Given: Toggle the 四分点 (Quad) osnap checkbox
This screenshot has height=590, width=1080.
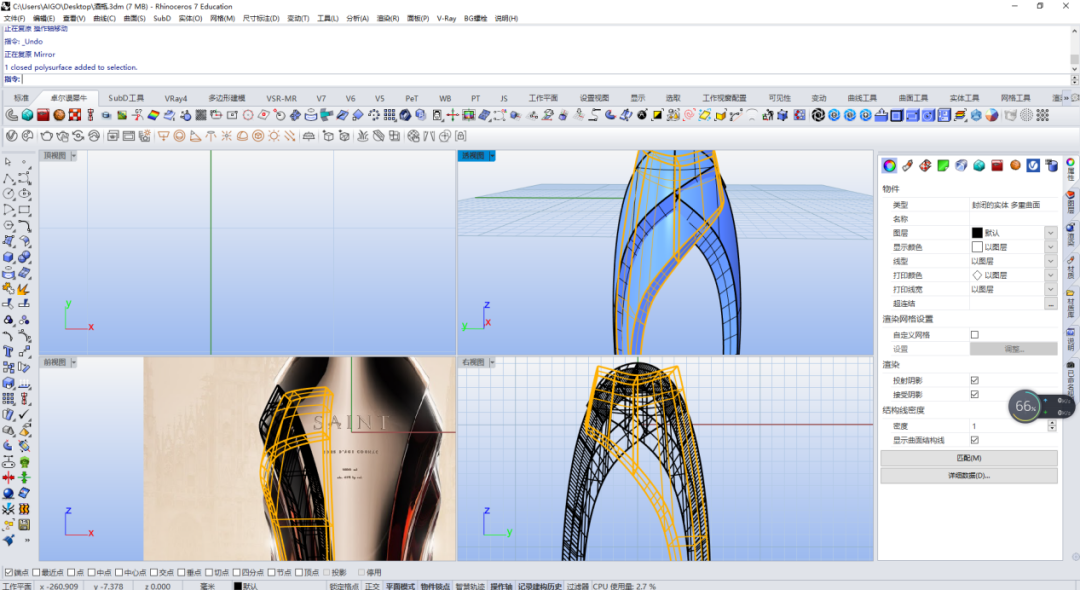Looking at the screenshot, I should pyautogui.click(x=236, y=572).
